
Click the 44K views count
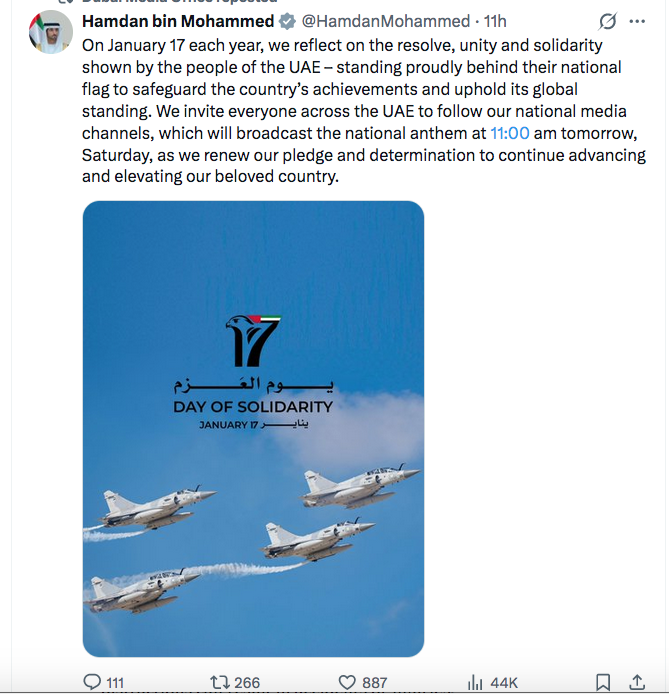click(504, 683)
